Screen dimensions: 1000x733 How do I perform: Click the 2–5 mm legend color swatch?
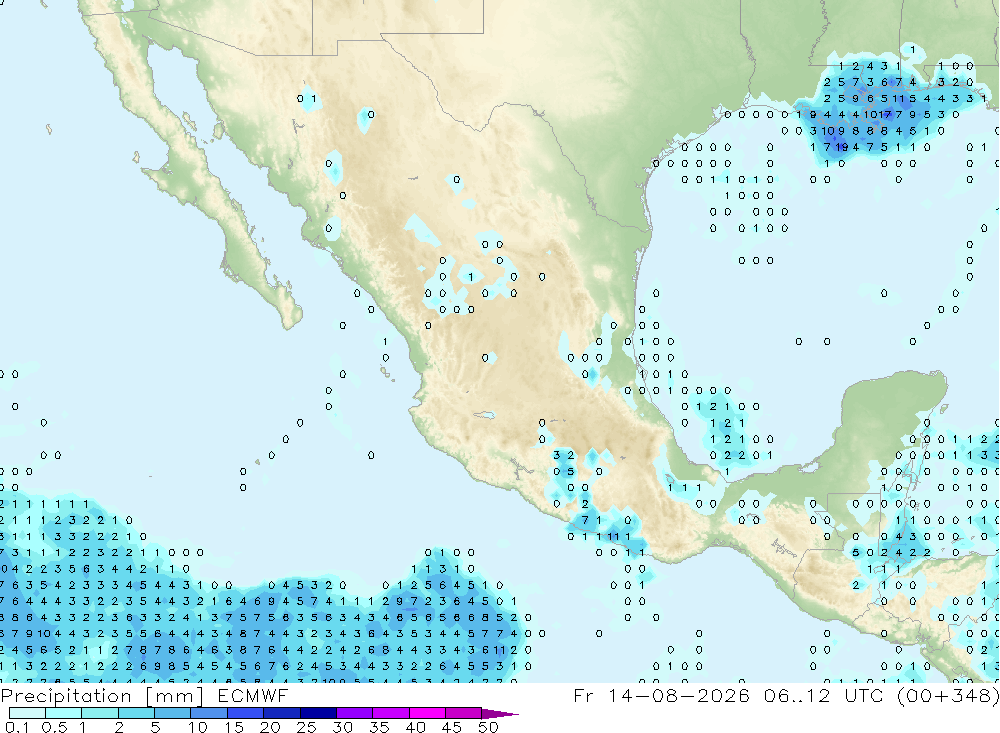coord(136,713)
